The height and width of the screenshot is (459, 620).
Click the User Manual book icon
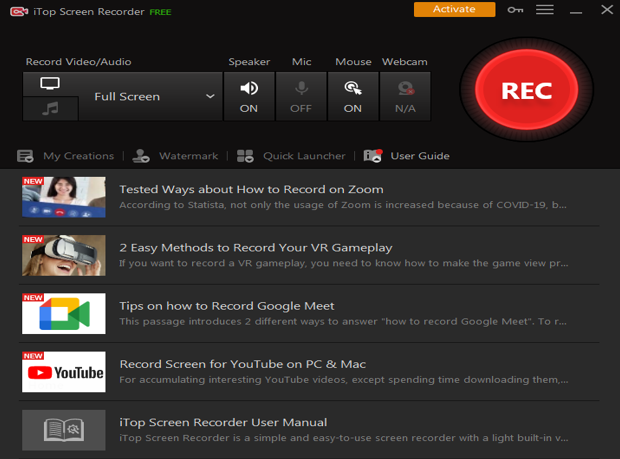point(63,430)
